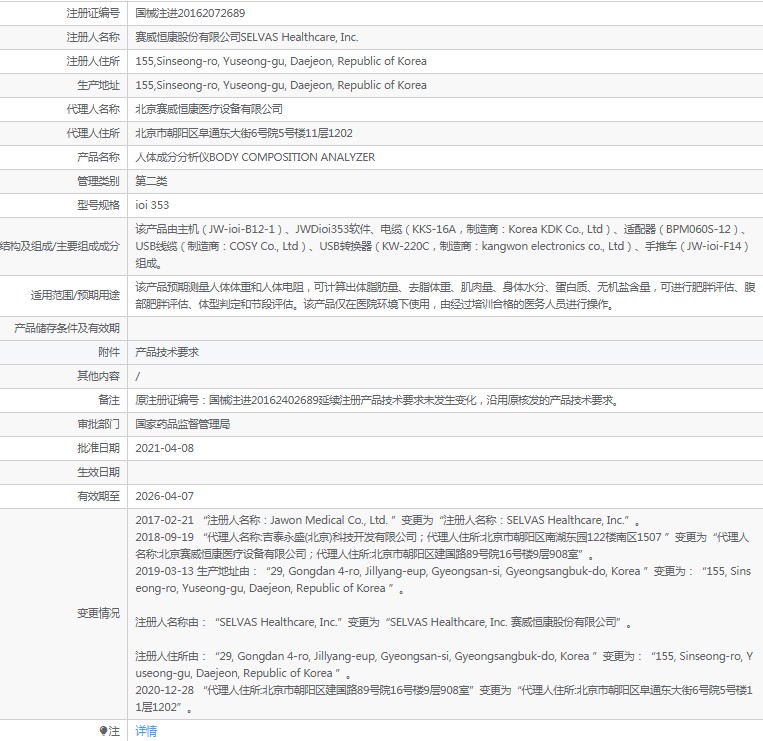763x741 pixels.
Task: Select management class value 第二类
Action: click(151, 181)
